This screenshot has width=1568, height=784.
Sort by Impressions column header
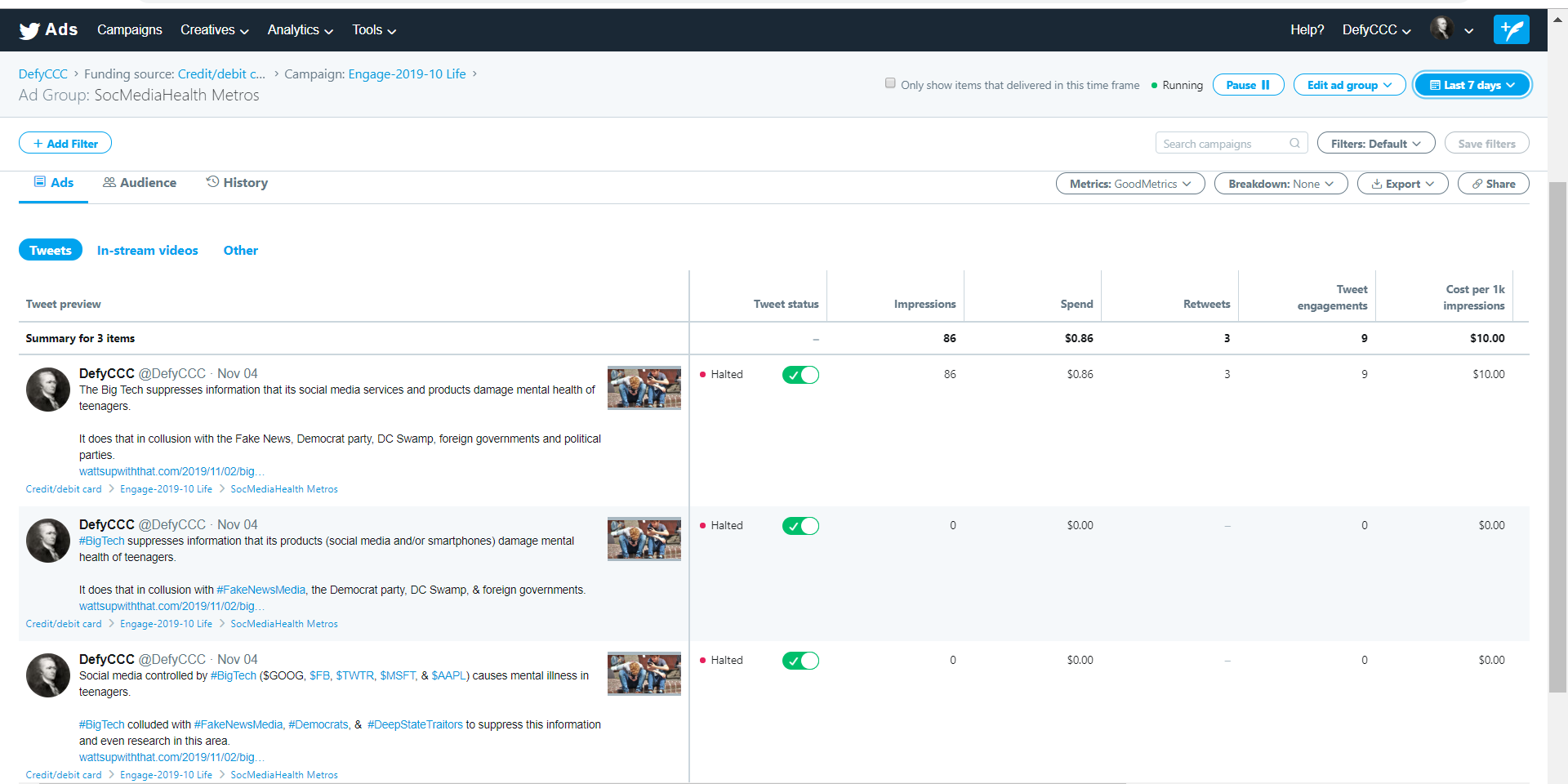coord(924,304)
